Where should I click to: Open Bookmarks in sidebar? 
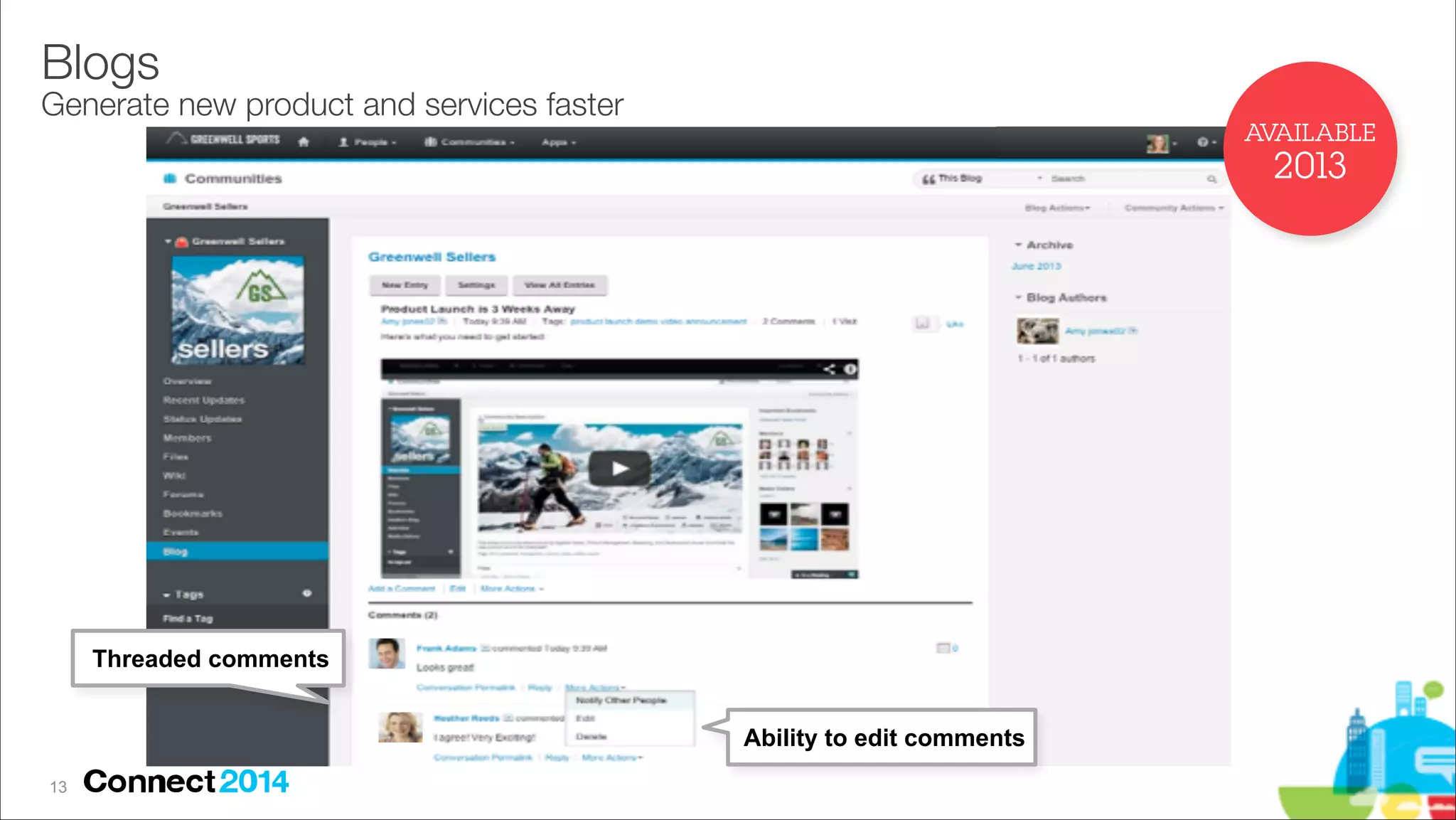click(193, 513)
